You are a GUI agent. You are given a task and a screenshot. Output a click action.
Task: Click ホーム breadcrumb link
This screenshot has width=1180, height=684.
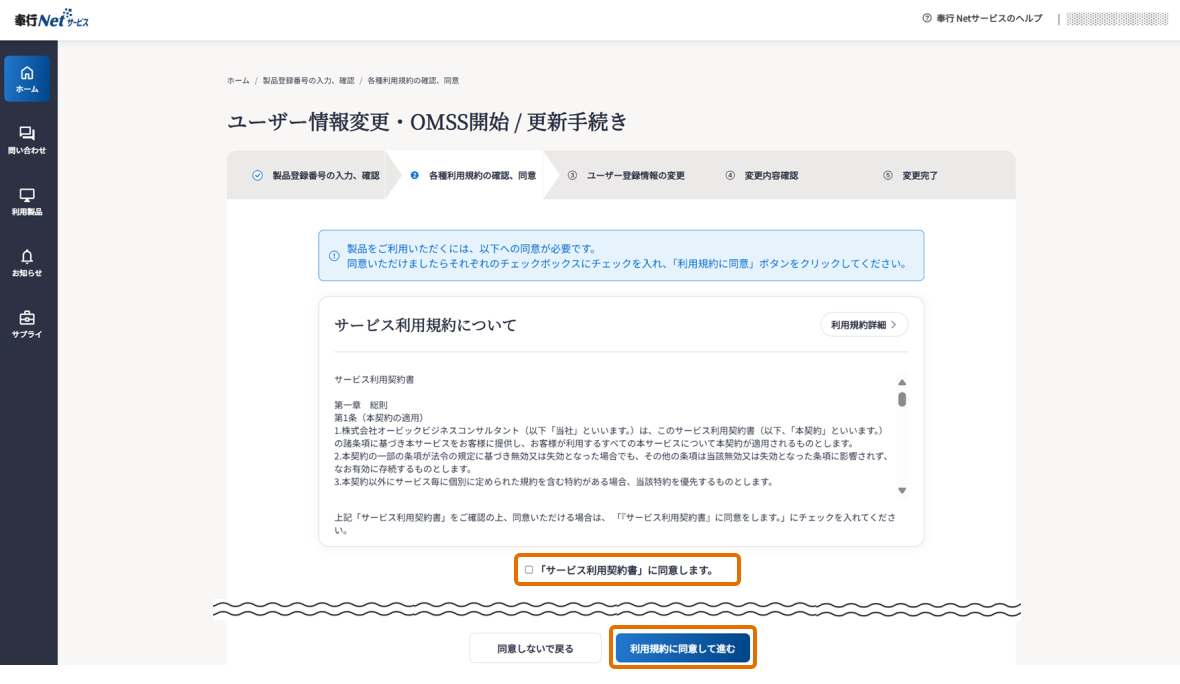tap(238, 80)
